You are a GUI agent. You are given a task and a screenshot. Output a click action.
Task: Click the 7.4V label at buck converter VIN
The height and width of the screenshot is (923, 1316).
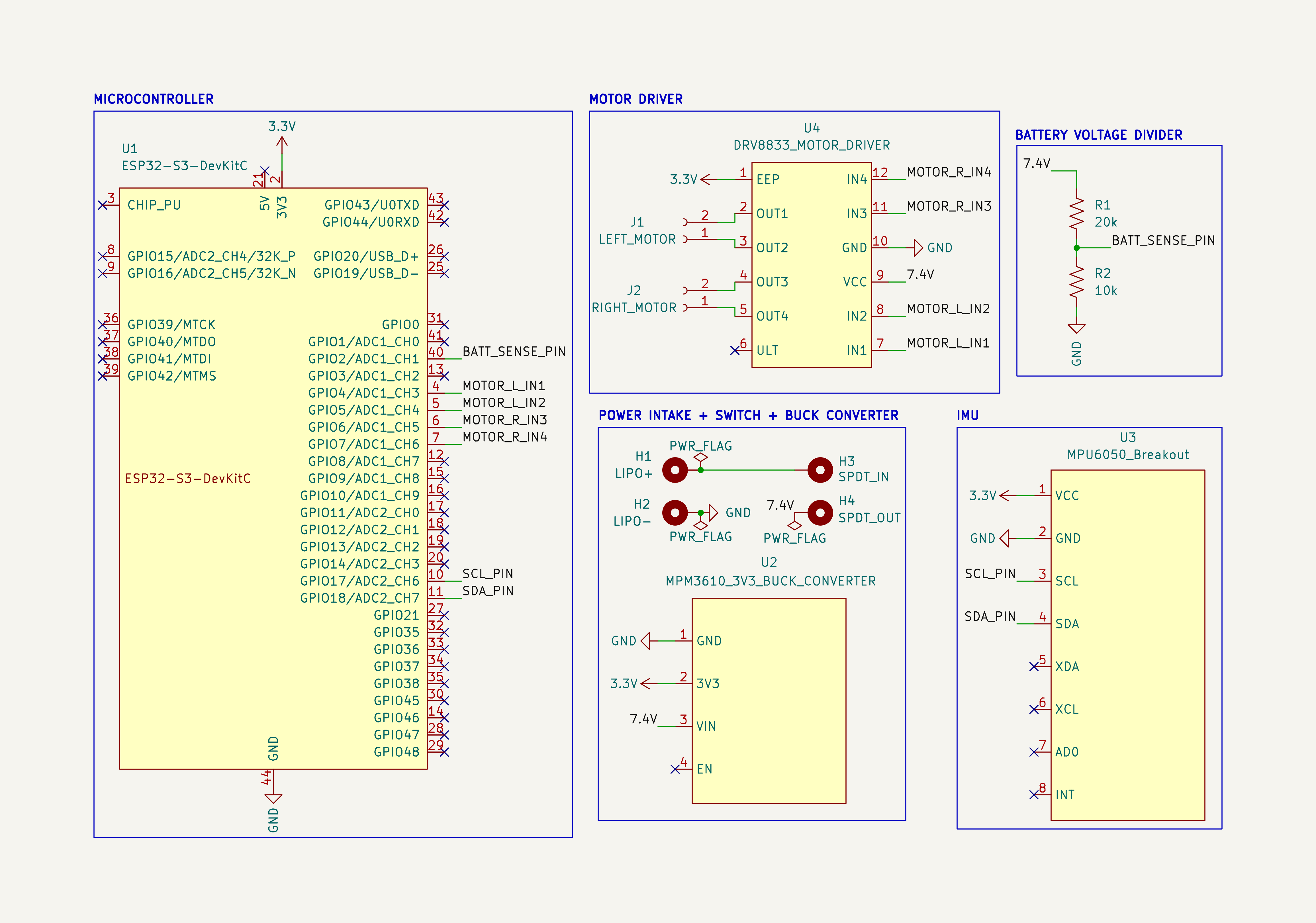[643, 719]
